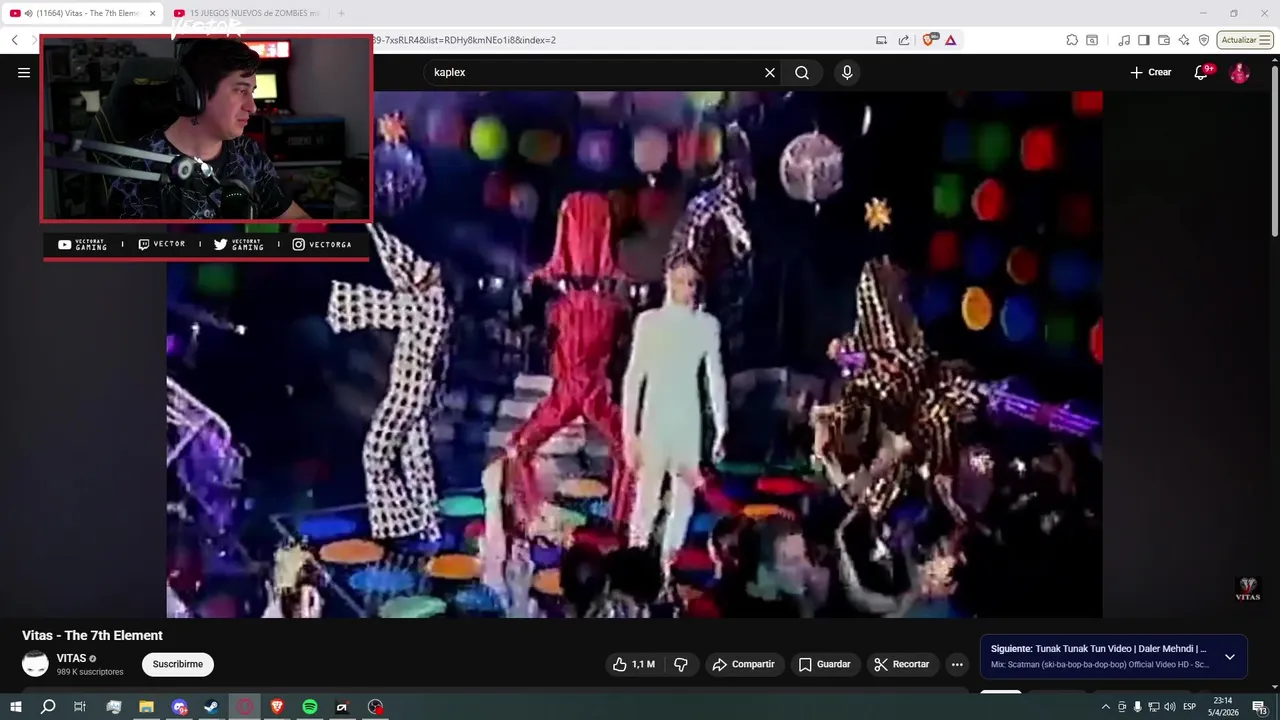This screenshot has height=720, width=1280.
Task: Open the clock showing 23:14
Action: pyautogui.click(x=1223, y=707)
